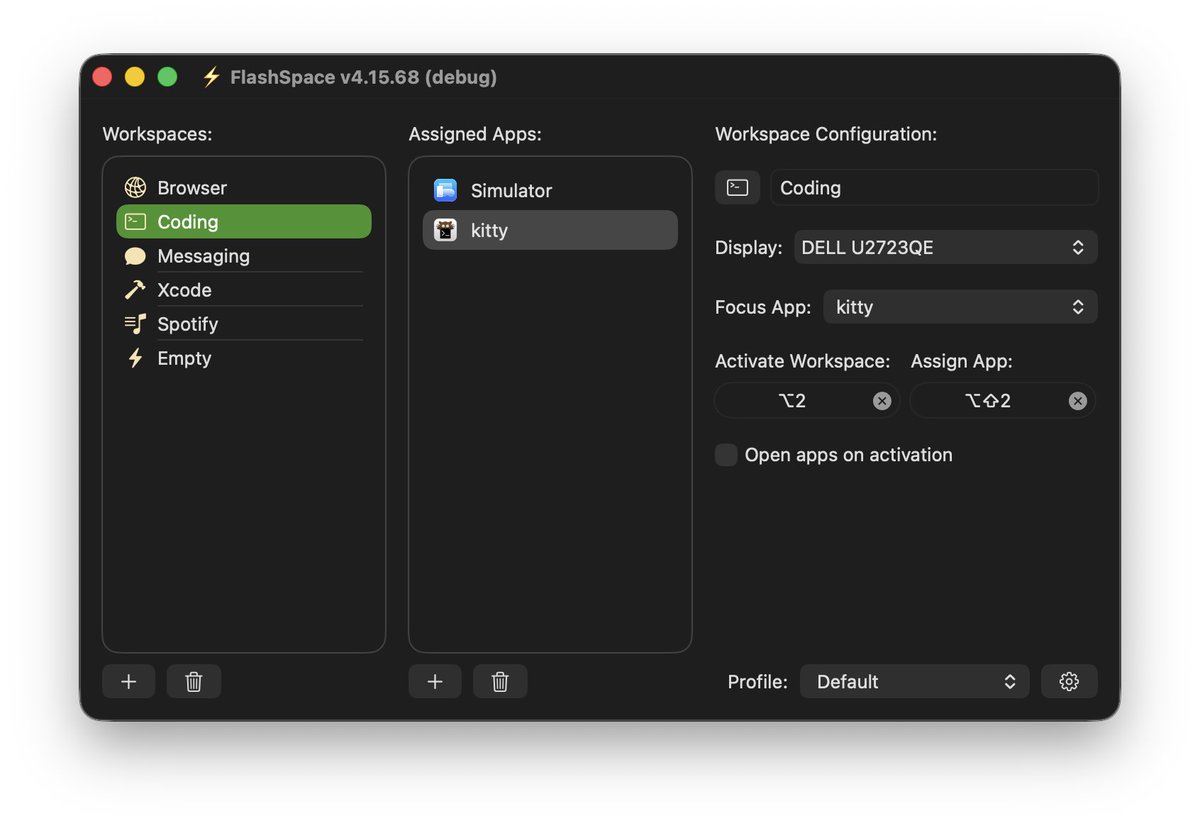
Task: Minimize the FlashSpace window
Action: 135,77
